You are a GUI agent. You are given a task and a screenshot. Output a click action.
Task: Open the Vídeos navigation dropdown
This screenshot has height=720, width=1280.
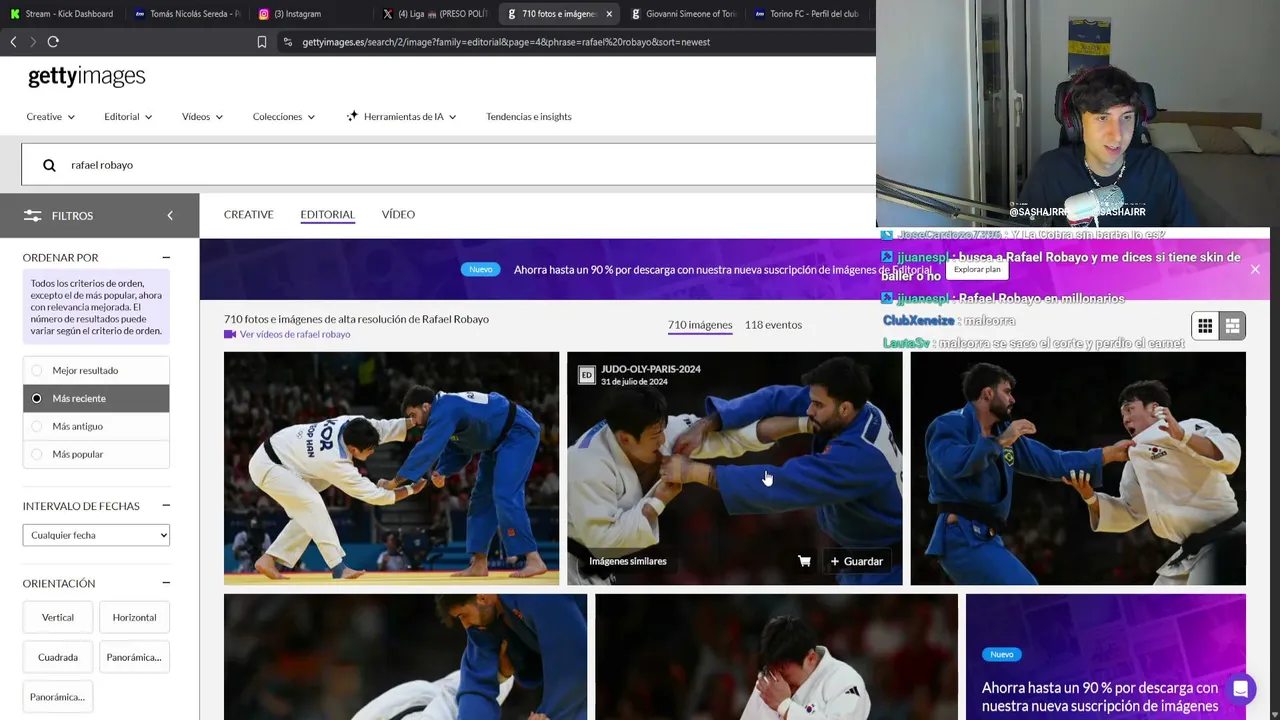203,117
